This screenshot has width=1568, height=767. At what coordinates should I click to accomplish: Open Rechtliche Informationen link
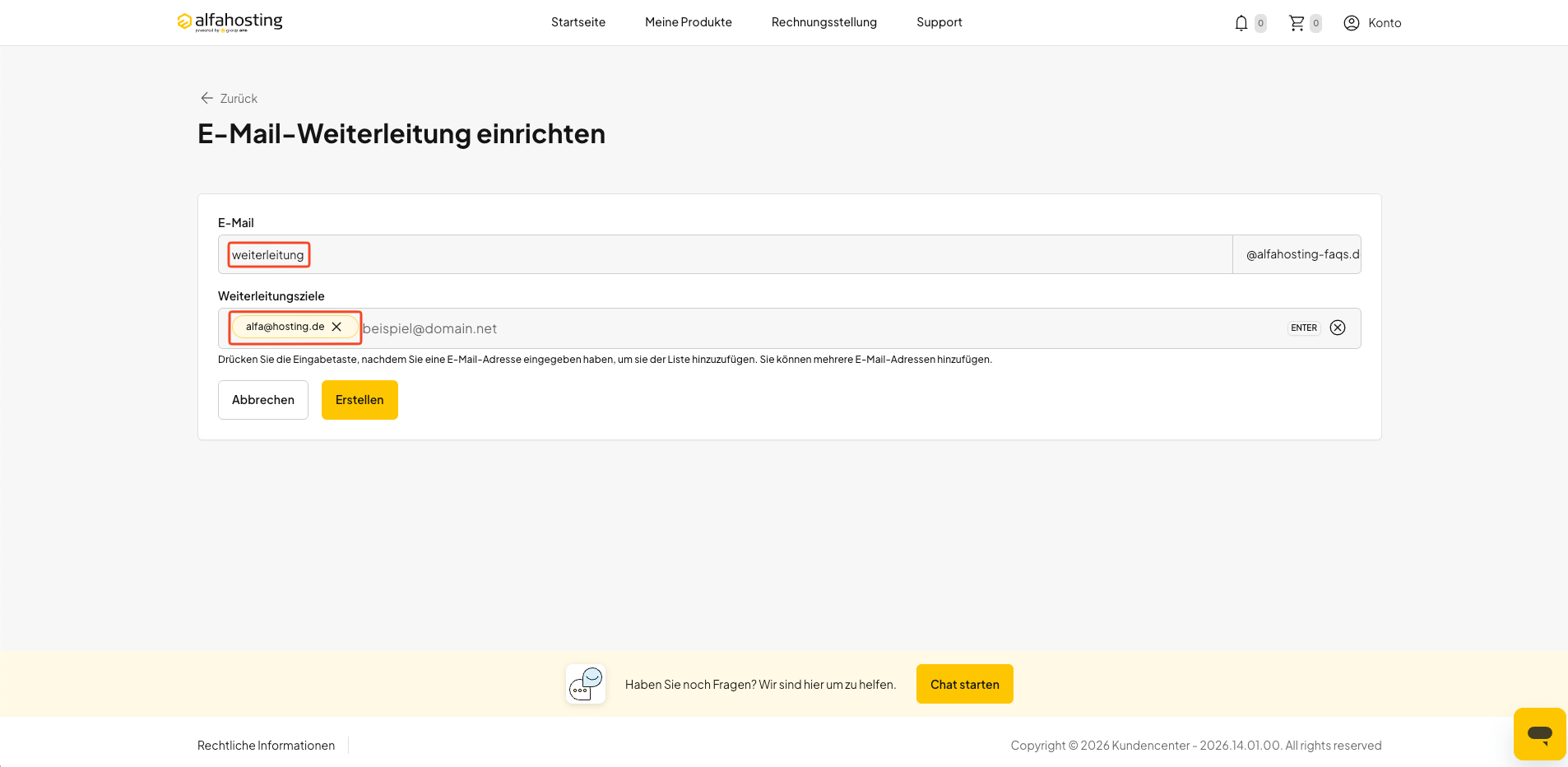[267, 746]
